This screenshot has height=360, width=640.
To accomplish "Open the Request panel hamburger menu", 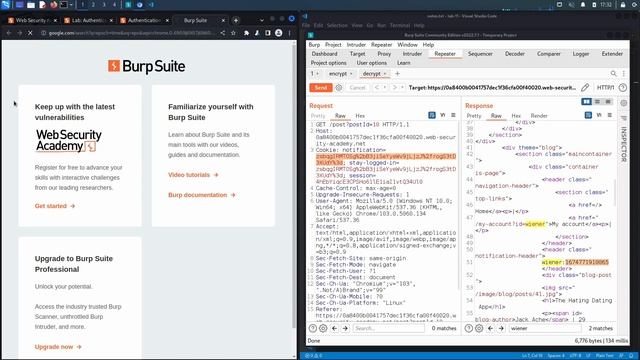I will click(x=453, y=116).
